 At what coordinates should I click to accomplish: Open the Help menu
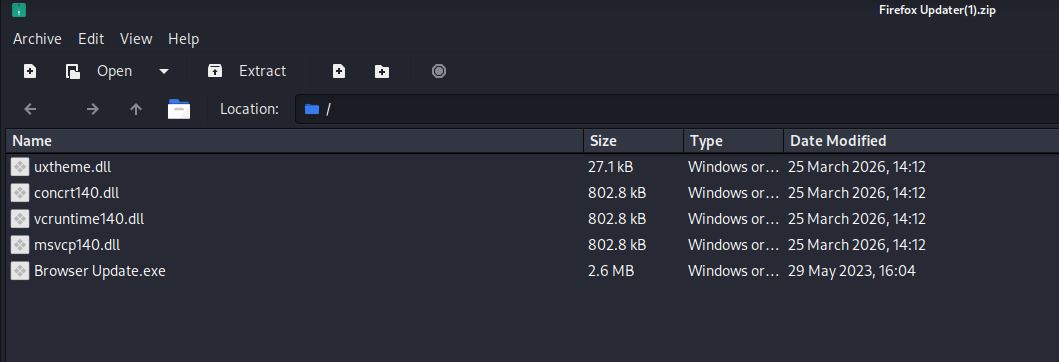coord(184,39)
